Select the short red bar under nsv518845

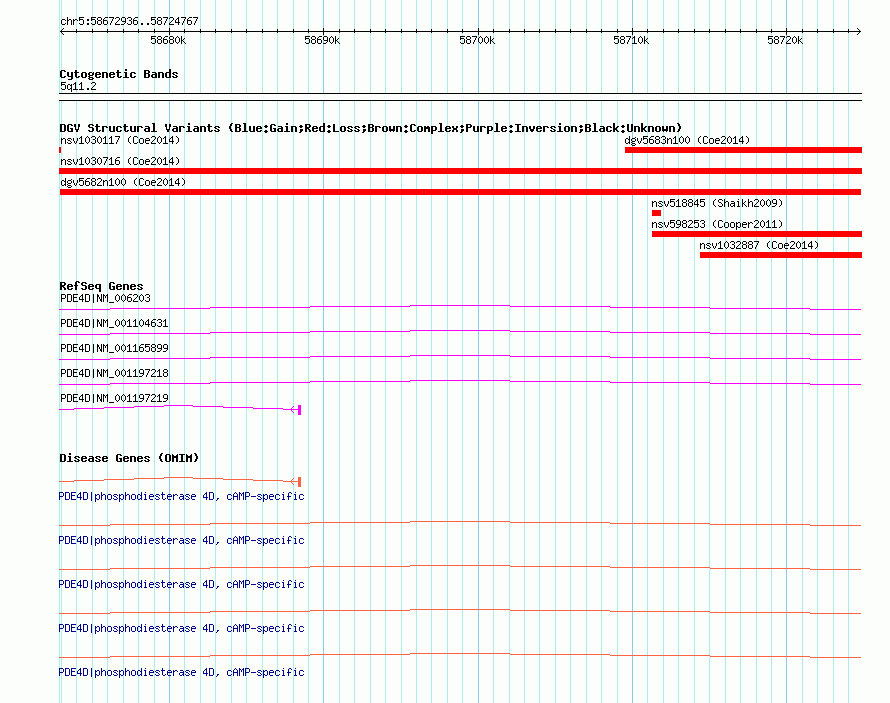656,213
